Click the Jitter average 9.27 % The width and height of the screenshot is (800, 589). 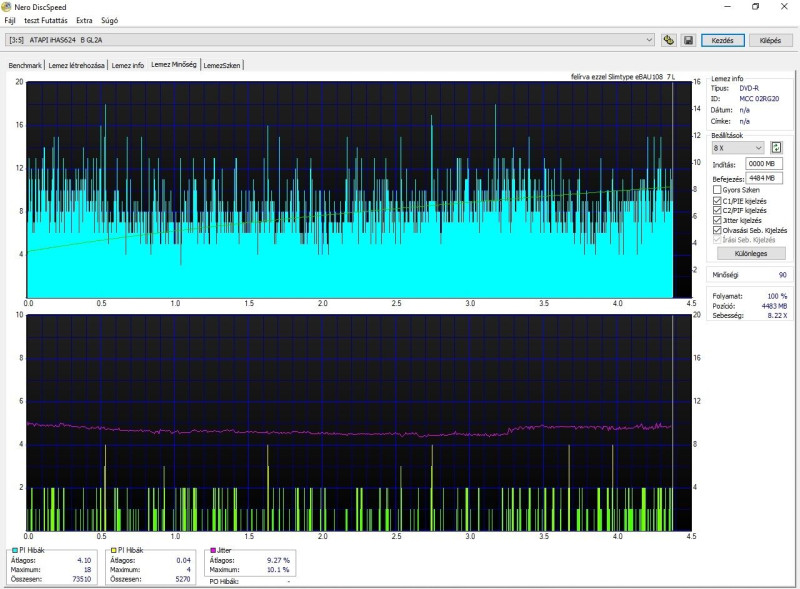pos(278,560)
